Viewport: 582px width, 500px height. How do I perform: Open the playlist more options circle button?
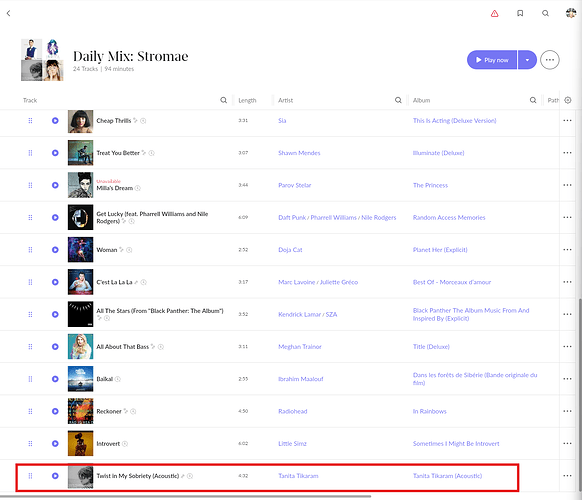pos(550,60)
